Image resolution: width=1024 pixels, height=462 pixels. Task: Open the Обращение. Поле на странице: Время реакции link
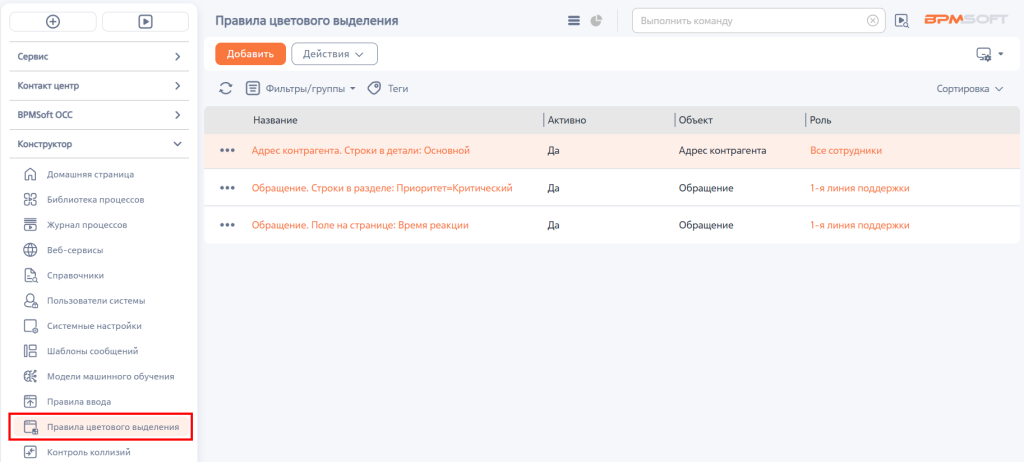(360, 225)
